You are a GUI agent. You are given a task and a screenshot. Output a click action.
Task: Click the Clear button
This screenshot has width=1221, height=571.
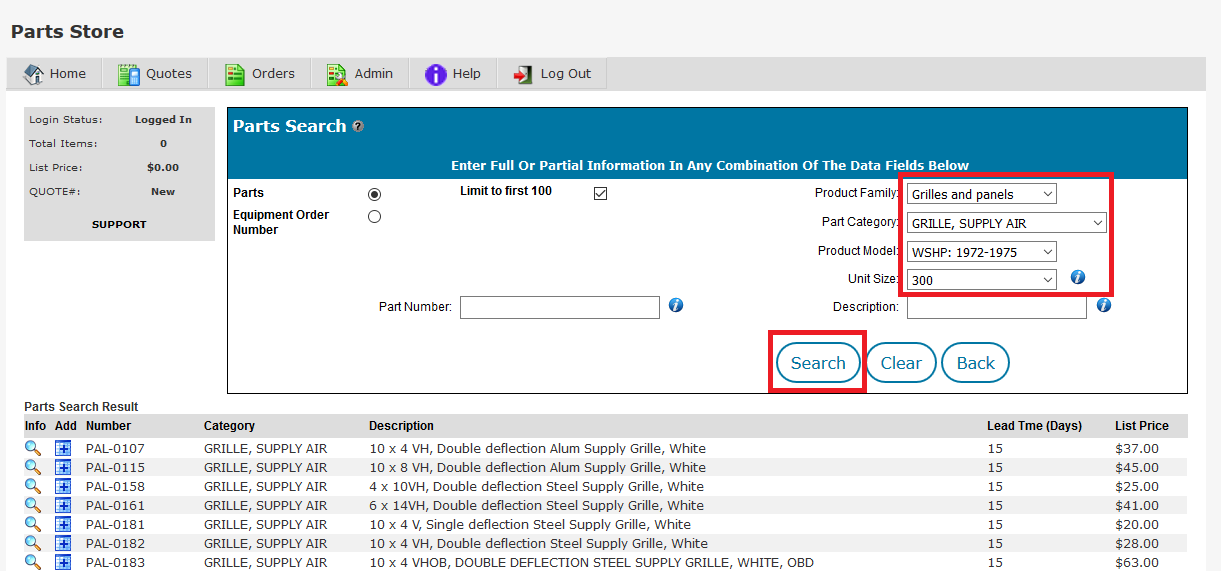[x=901, y=363]
